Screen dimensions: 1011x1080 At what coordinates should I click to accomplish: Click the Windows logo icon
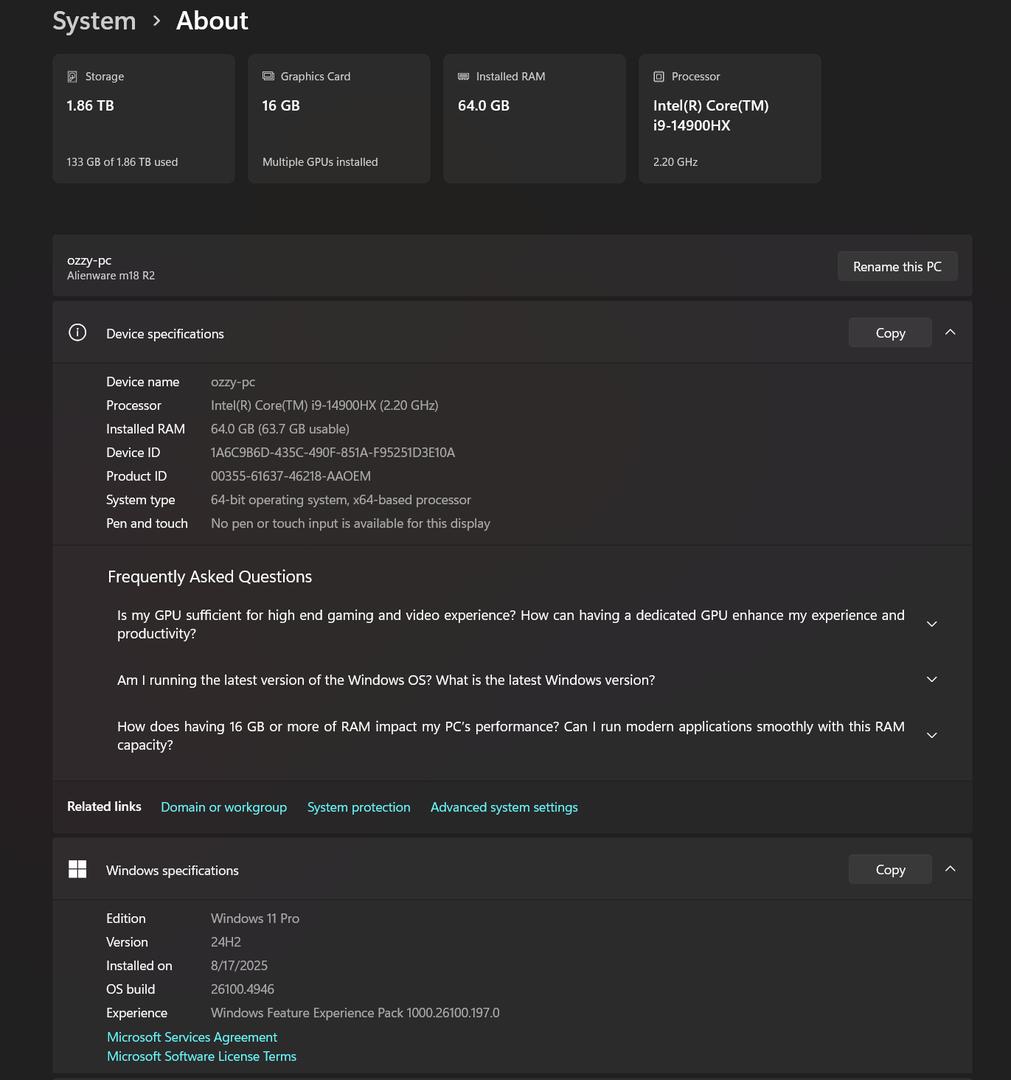pos(78,869)
